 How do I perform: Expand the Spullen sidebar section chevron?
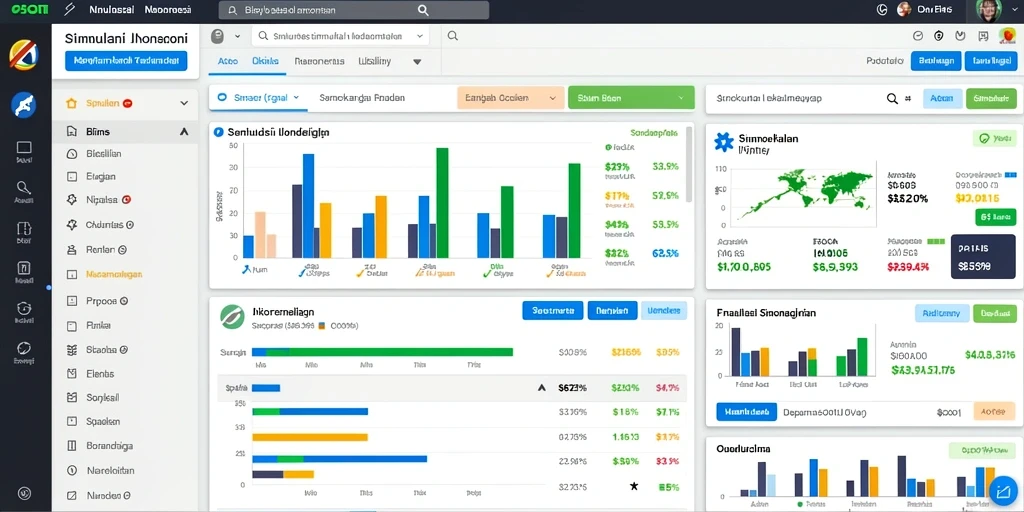pos(184,103)
